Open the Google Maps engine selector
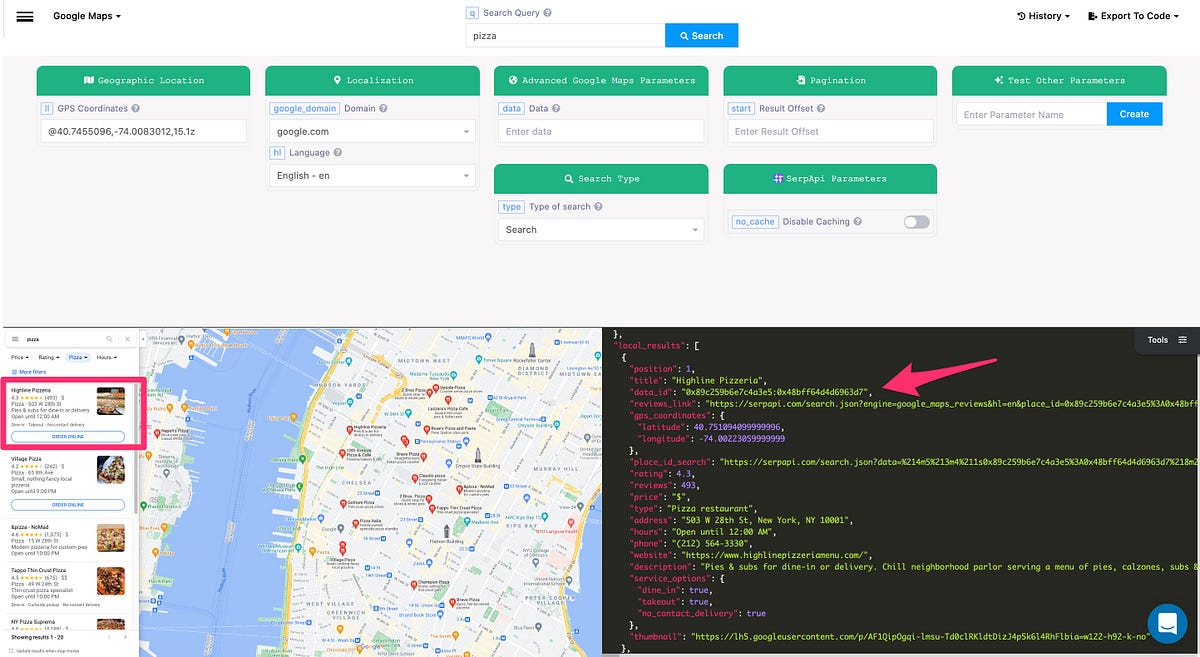Screen dimensions: 1200x657 click(x=87, y=15)
